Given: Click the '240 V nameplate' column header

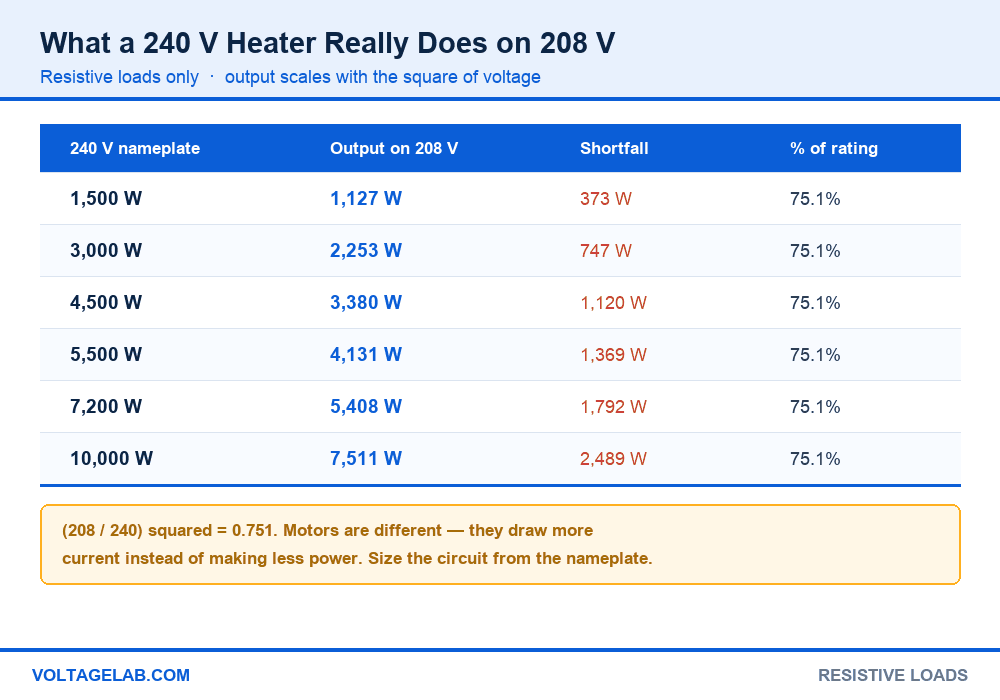Looking at the screenshot, I should coord(135,149).
